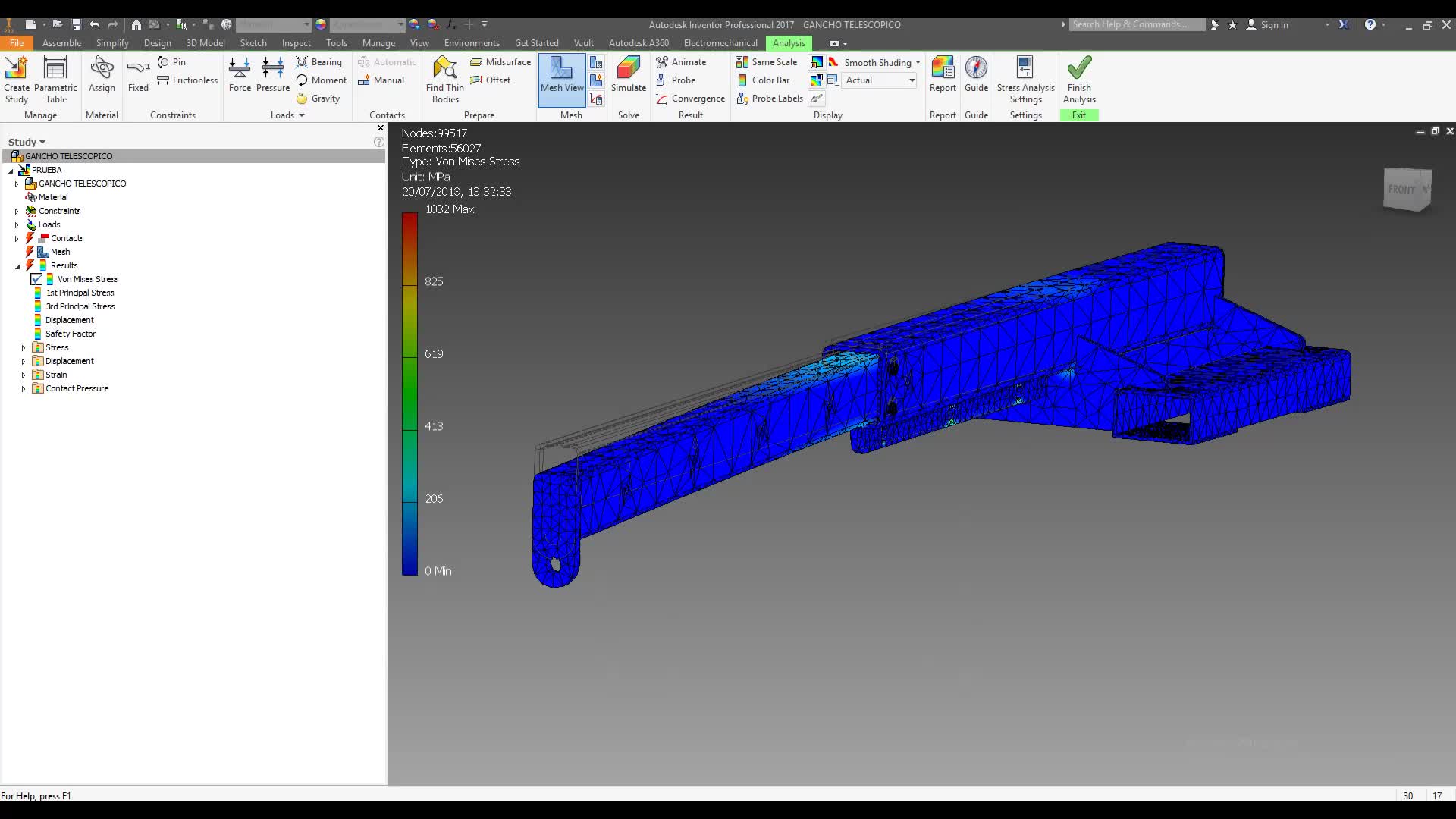
Task: Toggle the Mesh View button
Action: [x=562, y=76]
